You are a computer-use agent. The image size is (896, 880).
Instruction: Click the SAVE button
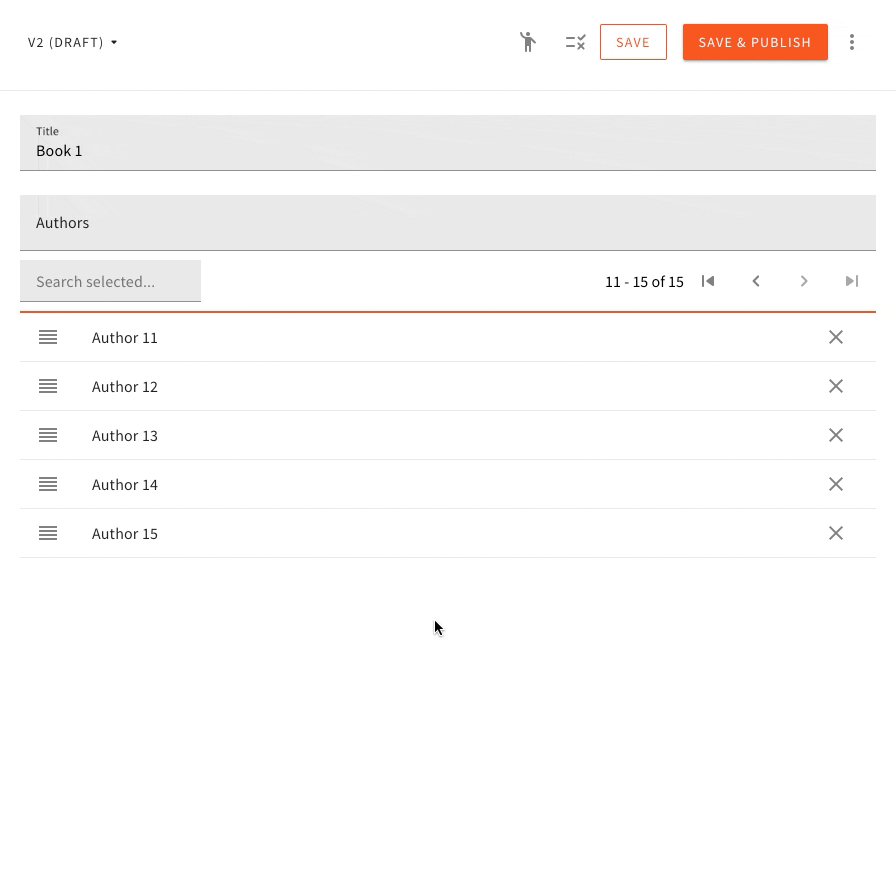tap(633, 42)
